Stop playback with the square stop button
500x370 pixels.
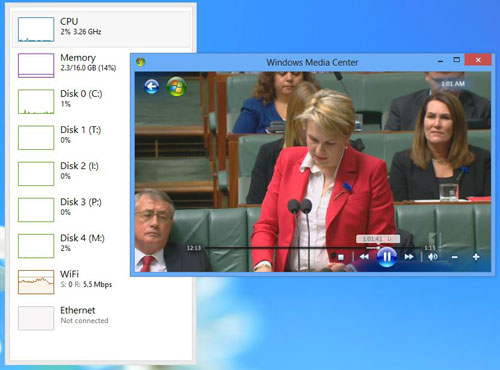pyautogui.click(x=341, y=257)
